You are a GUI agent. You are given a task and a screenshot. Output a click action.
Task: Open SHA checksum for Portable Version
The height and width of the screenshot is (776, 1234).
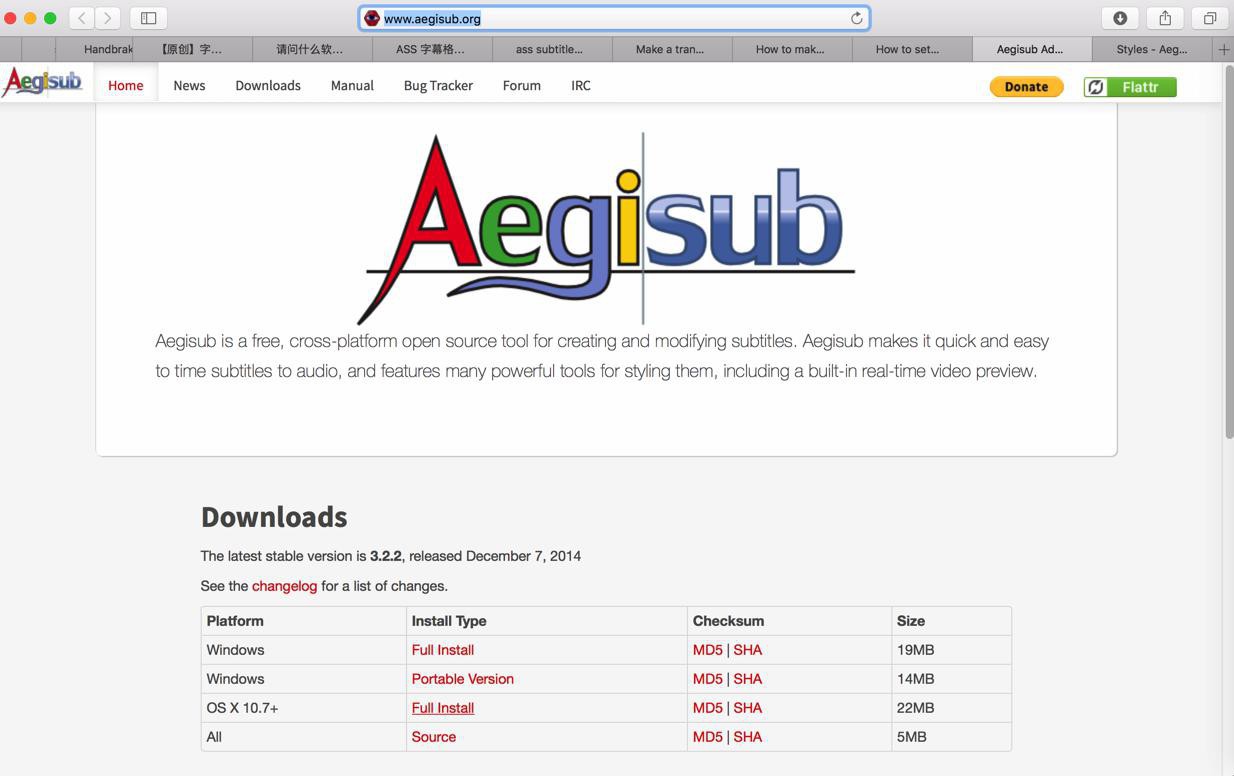point(748,679)
